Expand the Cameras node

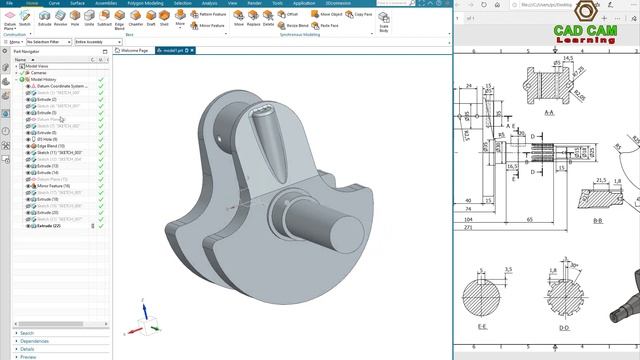16,73
